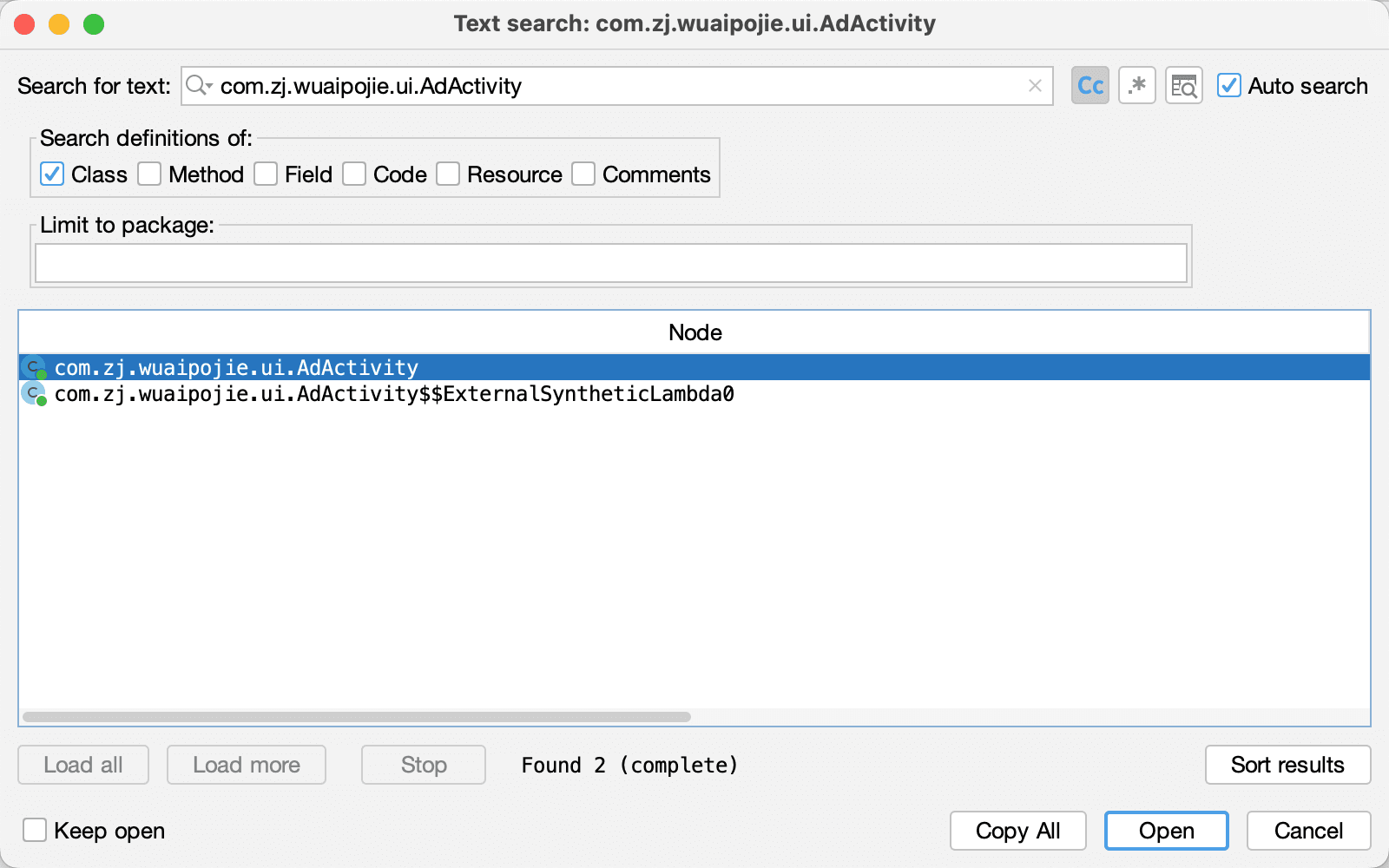Click the Cancel button
Viewport: 1389px width, 868px height.
tap(1309, 831)
